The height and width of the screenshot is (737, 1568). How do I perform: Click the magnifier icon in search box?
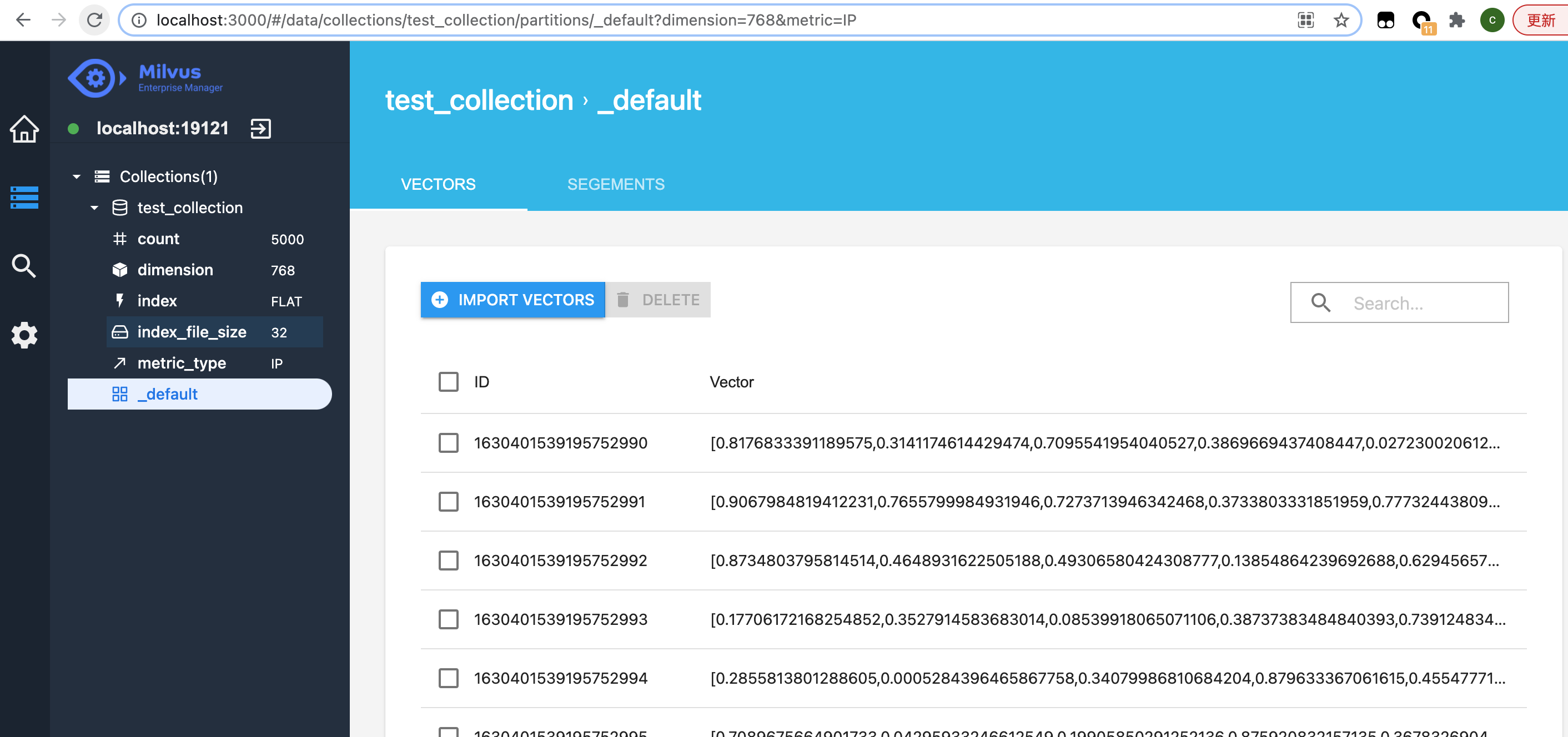[x=1320, y=302]
